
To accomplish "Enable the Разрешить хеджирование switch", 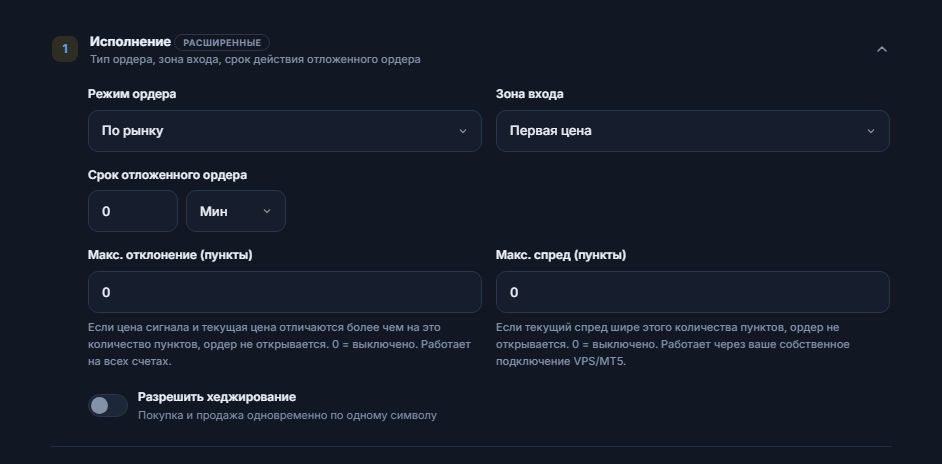I will (x=108, y=406).
